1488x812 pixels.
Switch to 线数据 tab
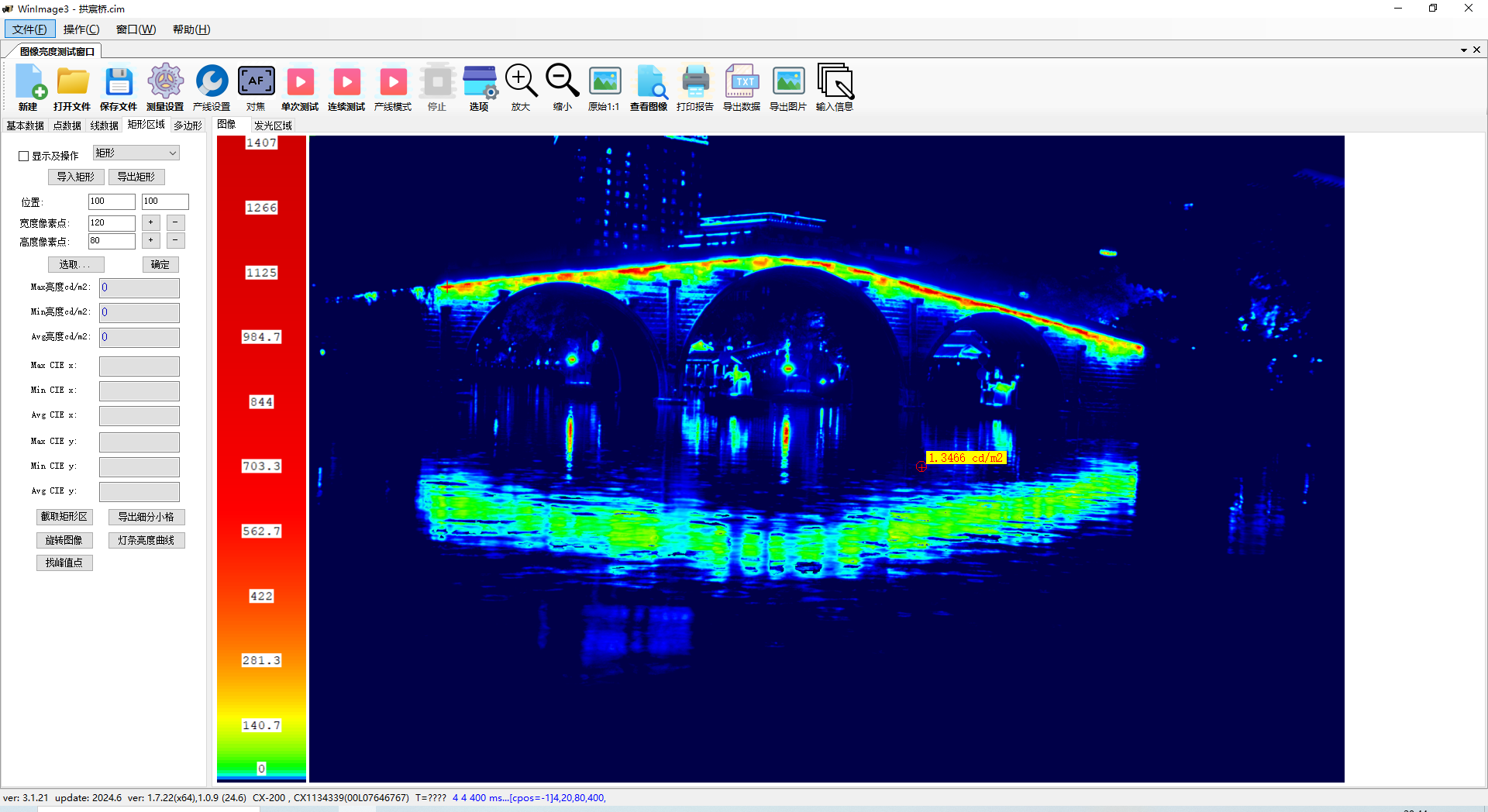point(104,126)
